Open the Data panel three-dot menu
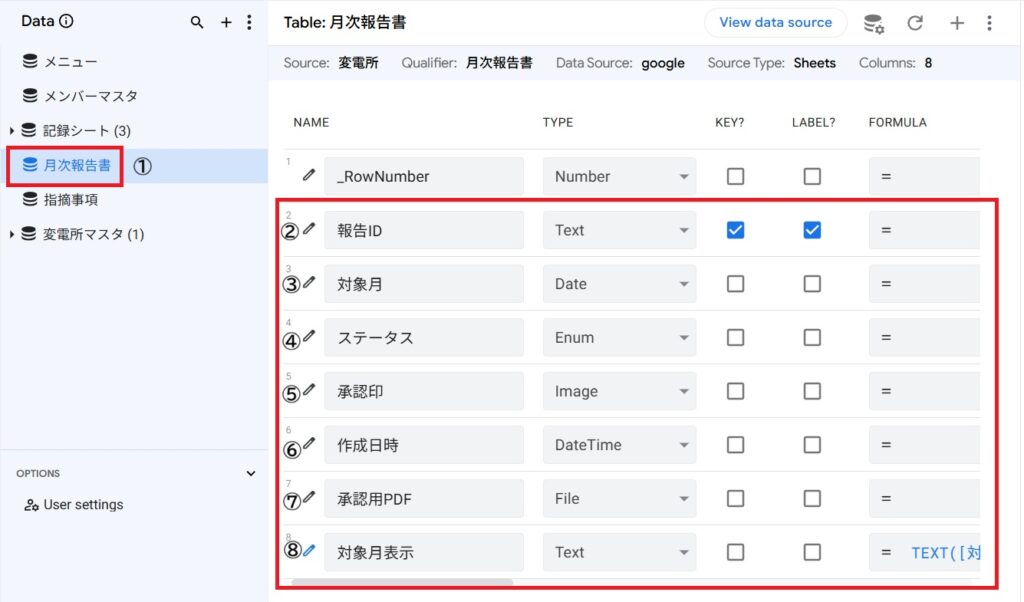Viewport: 1024px width, 602px height. pyautogui.click(x=249, y=22)
